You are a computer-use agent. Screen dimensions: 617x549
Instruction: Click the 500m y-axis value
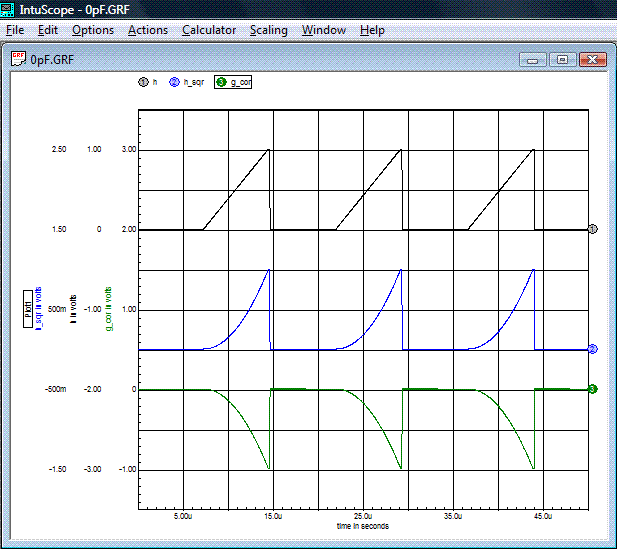[57, 309]
